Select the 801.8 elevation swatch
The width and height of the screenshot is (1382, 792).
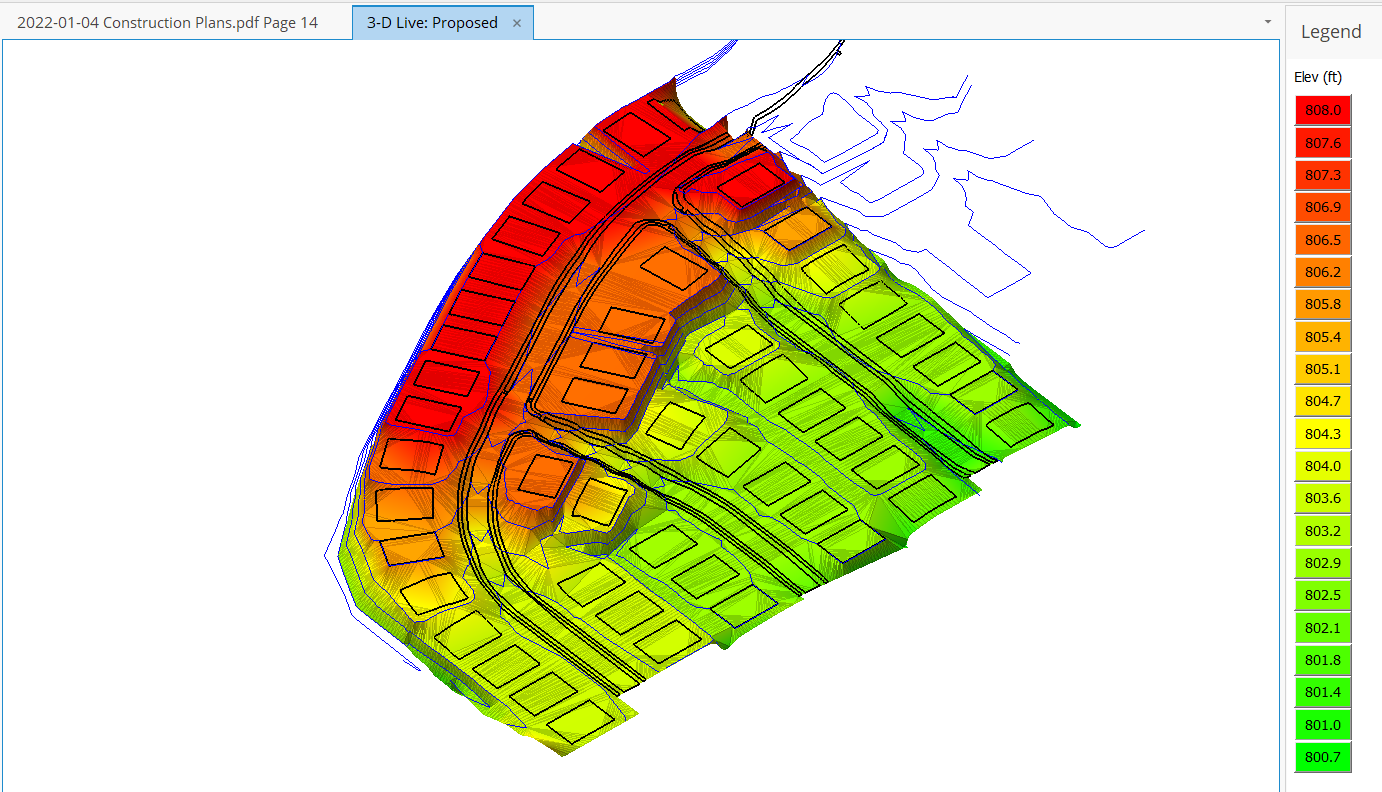pyautogui.click(x=1322, y=660)
